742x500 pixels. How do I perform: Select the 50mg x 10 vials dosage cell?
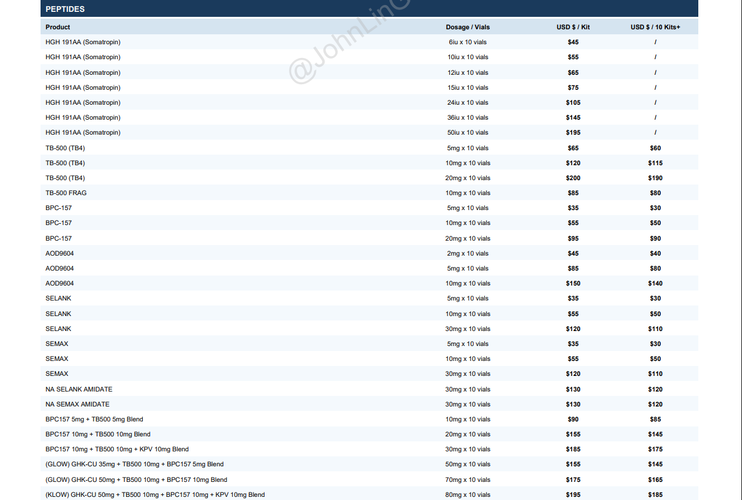click(x=468, y=465)
